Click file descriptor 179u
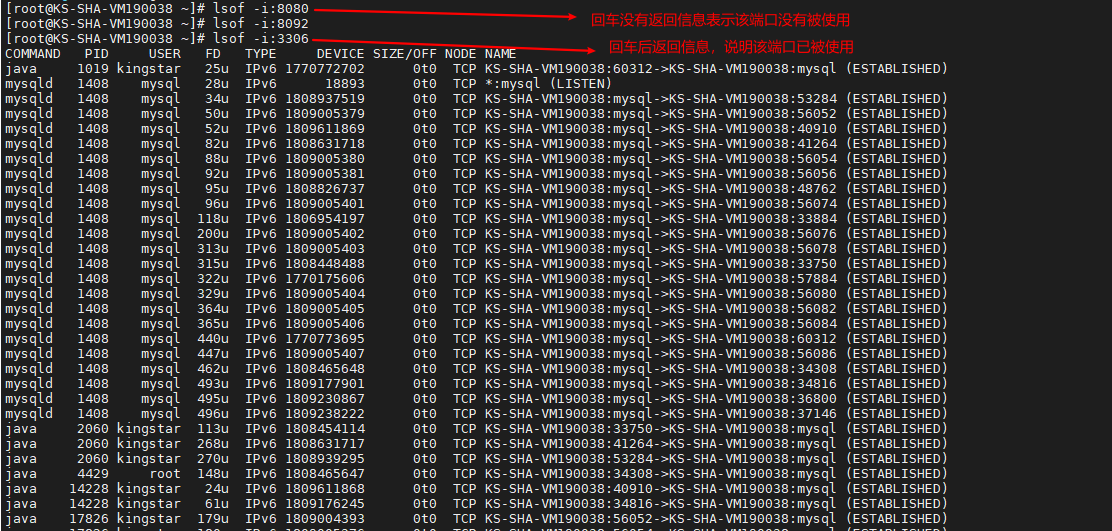The height and width of the screenshot is (531, 1112). (213, 519)
